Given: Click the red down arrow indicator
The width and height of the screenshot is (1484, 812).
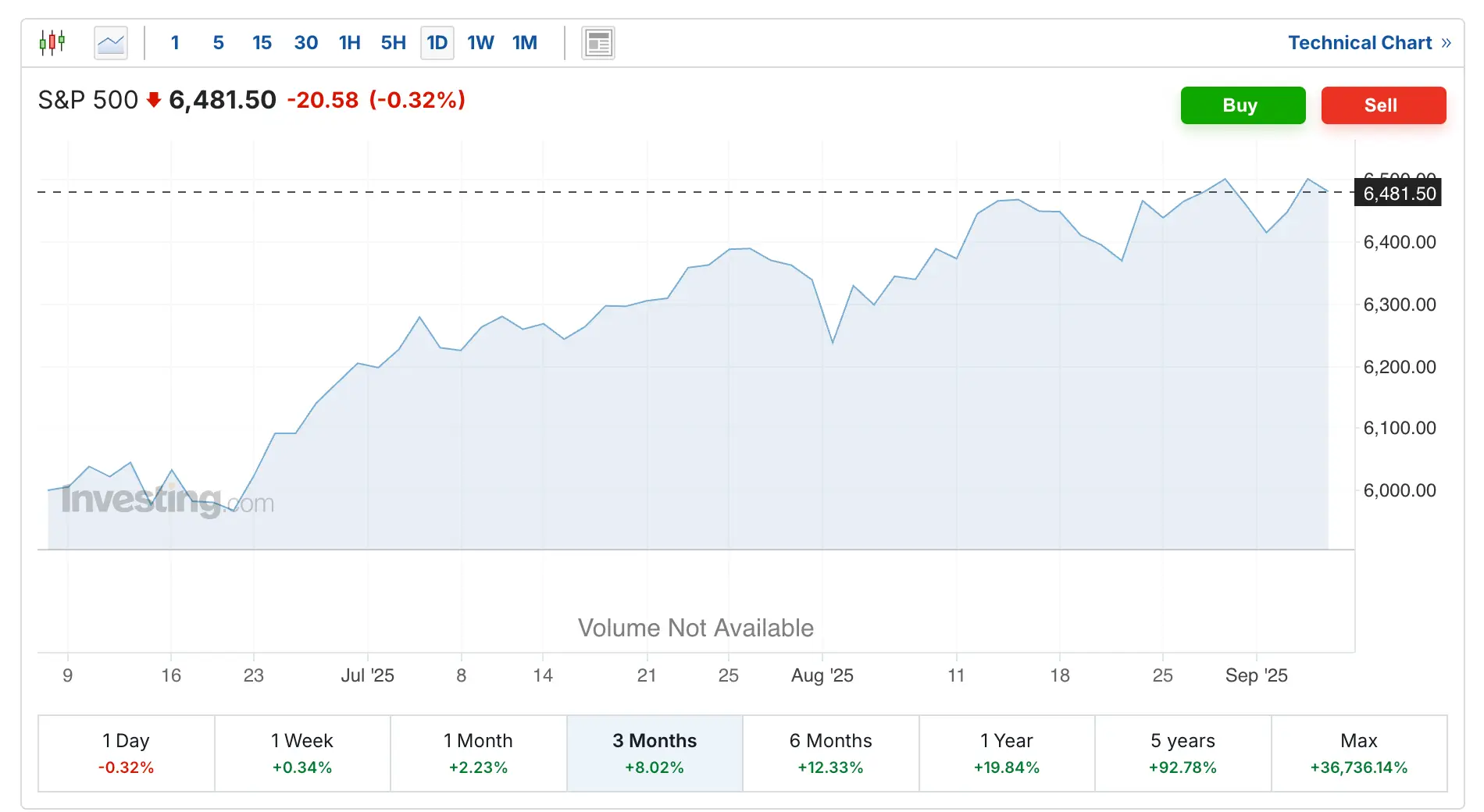Looking at the screenshot, I should (x=154, y=100).
